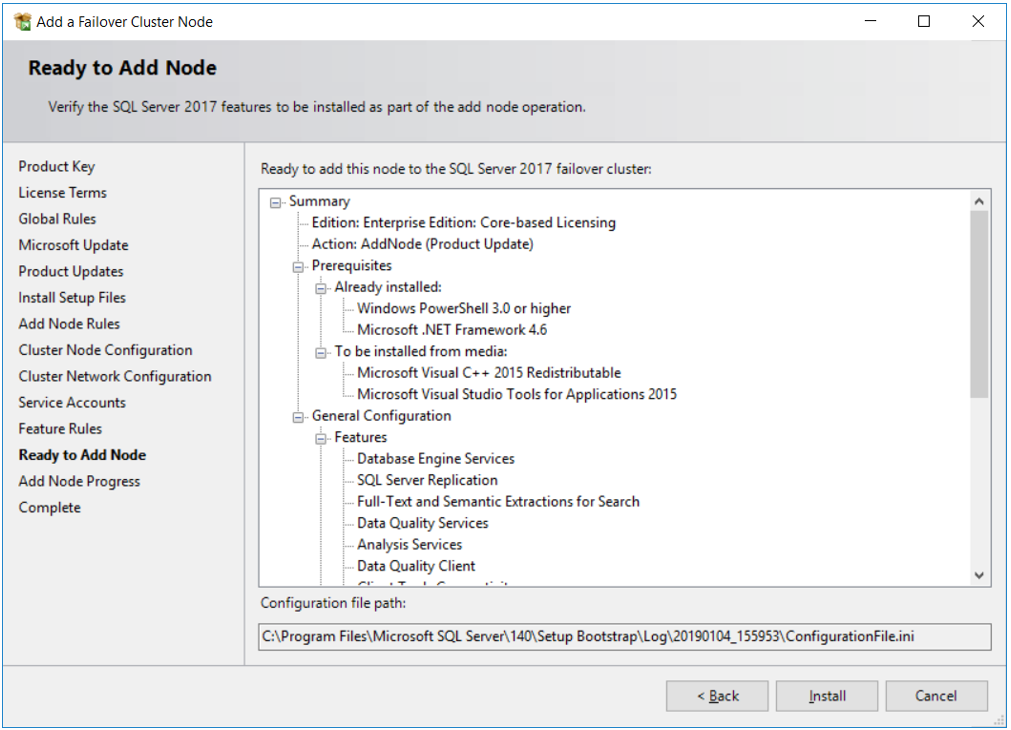Select the Install Setup Files step

pos(72,298)
